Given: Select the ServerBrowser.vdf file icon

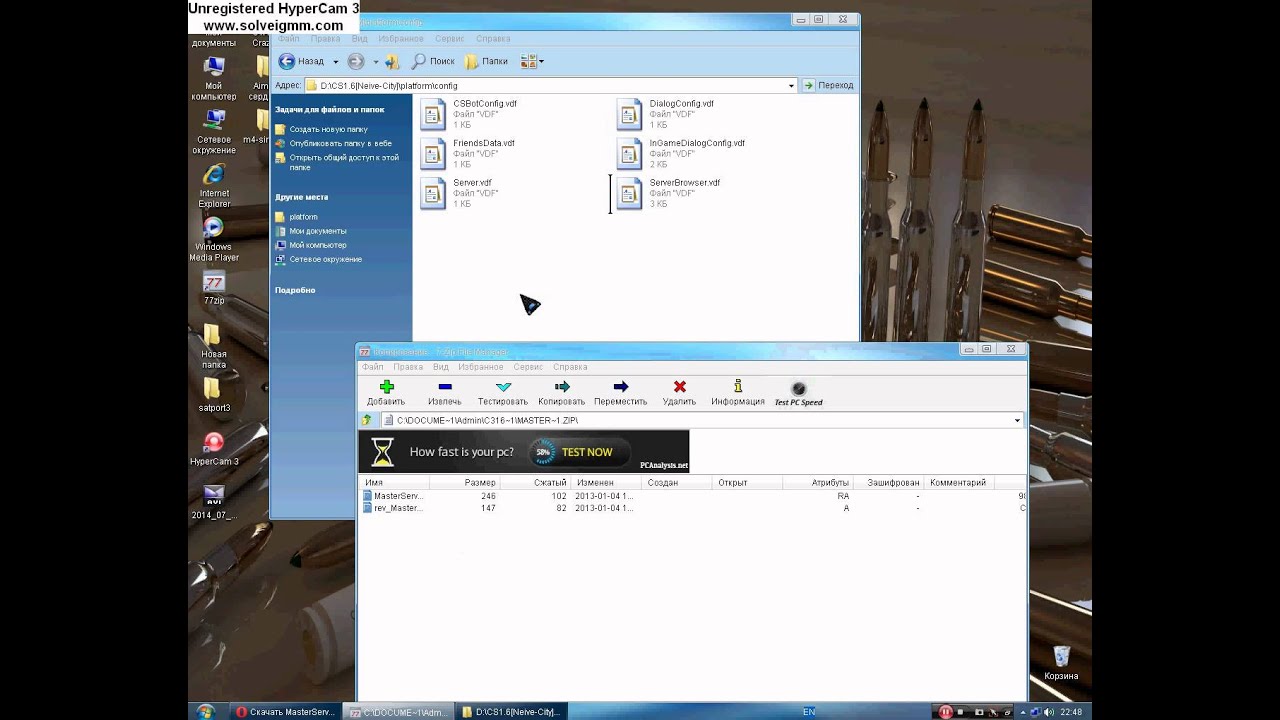Looking at the screenshot, I should coord(629,193).
